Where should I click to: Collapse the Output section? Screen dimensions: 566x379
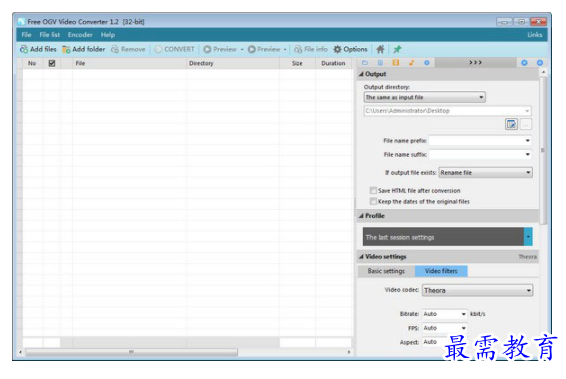pos(361,74)
